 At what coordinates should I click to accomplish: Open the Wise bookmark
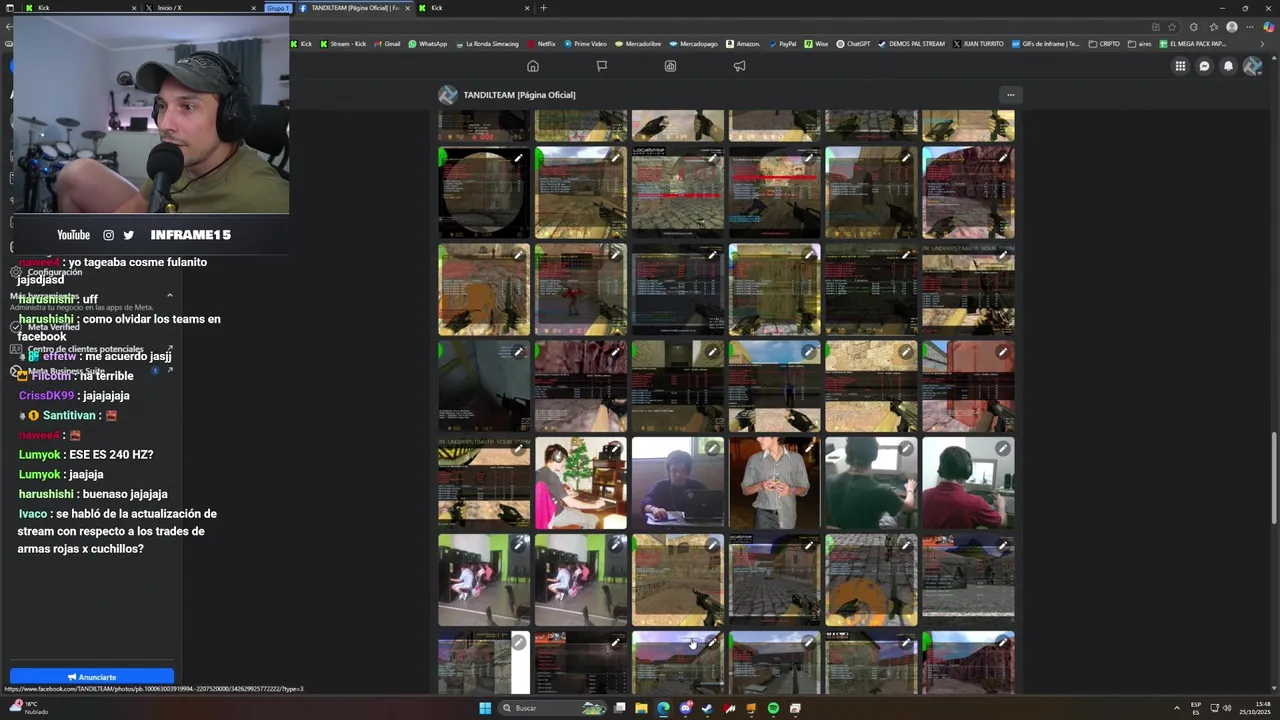pyautogui.click(x=817, y=44)
